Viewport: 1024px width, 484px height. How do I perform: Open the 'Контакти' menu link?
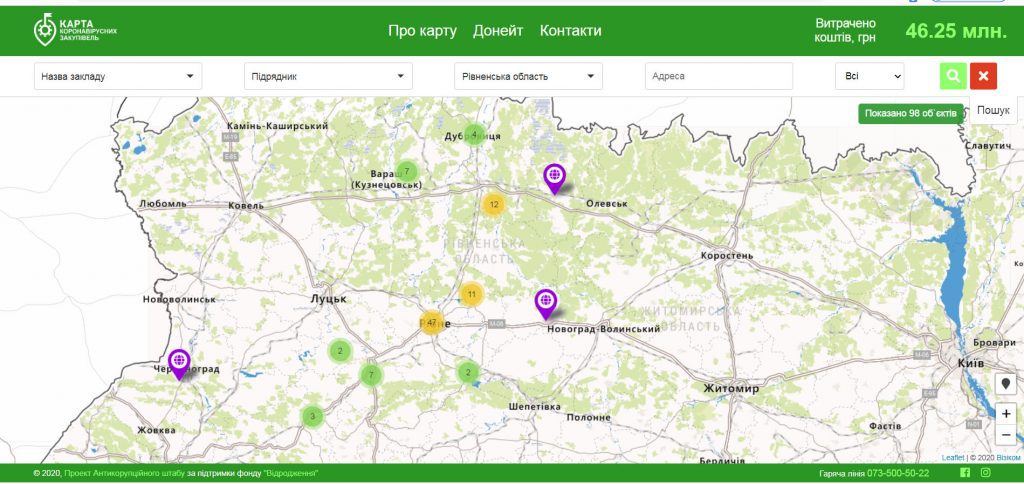click(570, 31)
